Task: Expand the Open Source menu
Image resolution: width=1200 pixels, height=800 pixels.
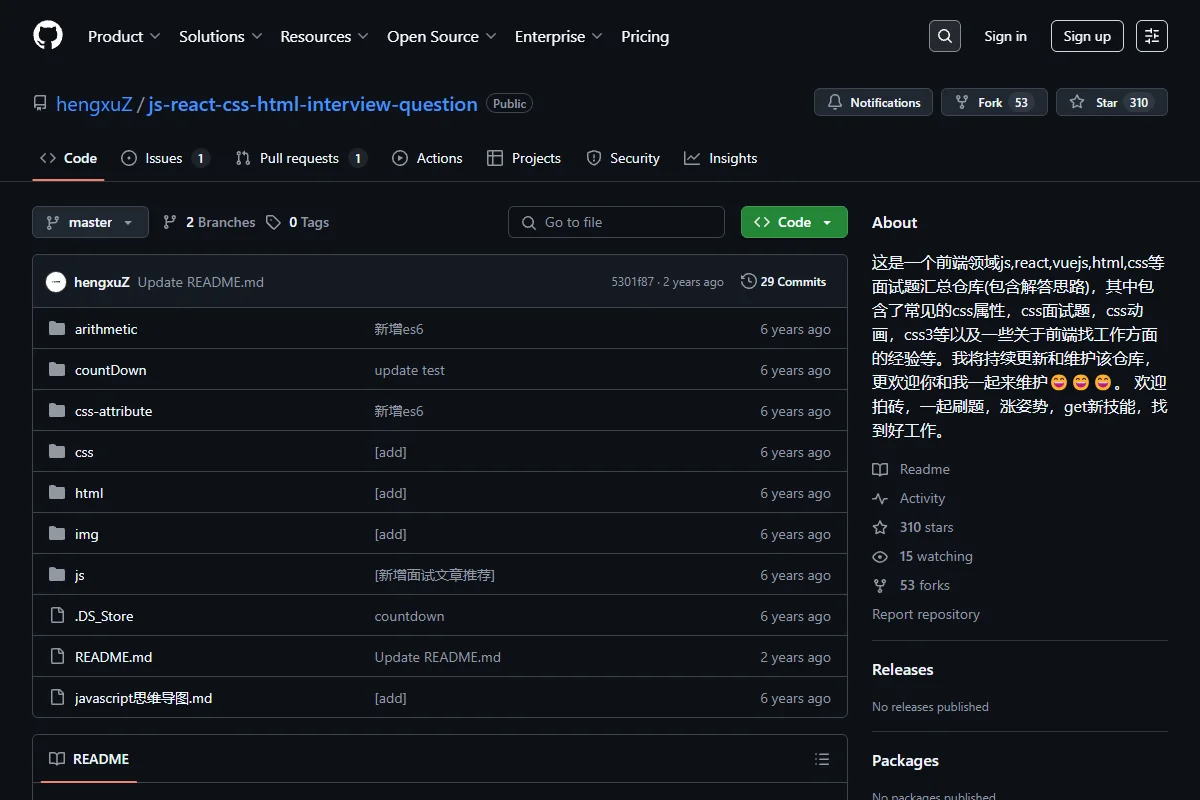Action: pyautogui.click(x=441, y=36)
